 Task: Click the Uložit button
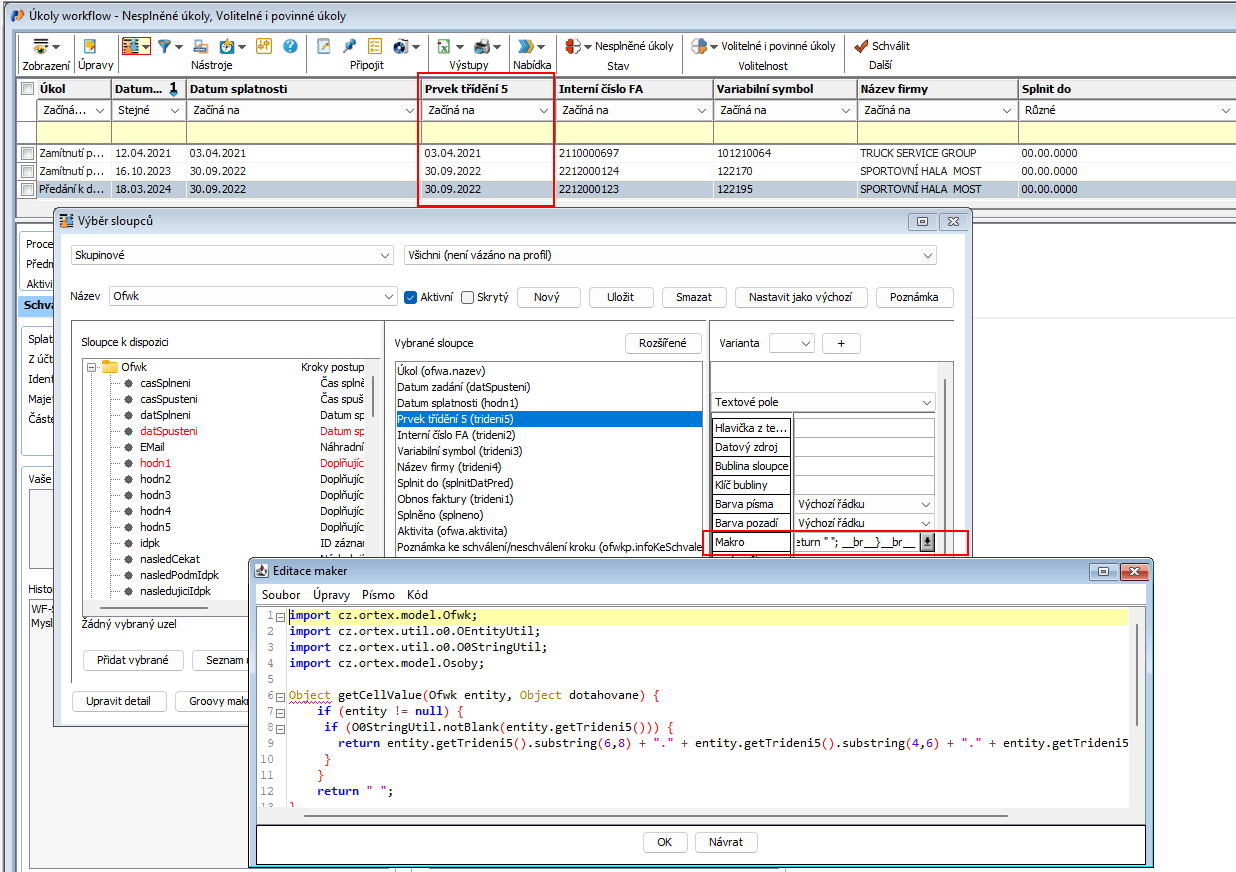click(619, 297)
